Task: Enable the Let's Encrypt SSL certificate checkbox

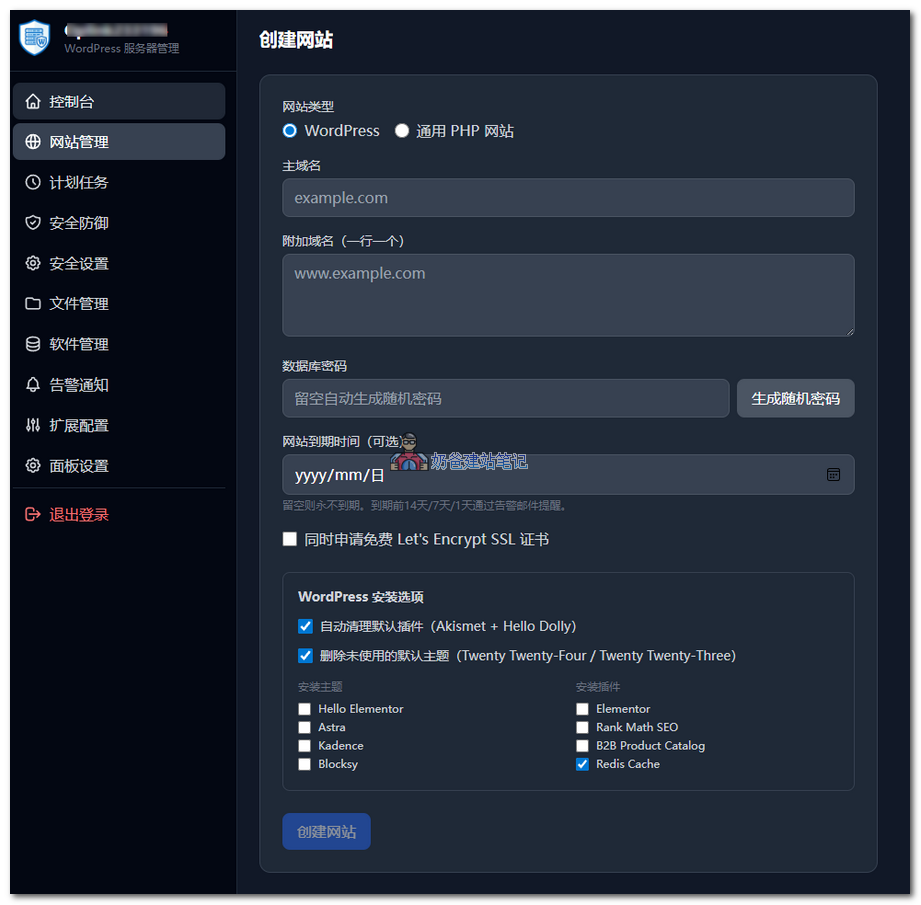Action: [x=290, y=539]
